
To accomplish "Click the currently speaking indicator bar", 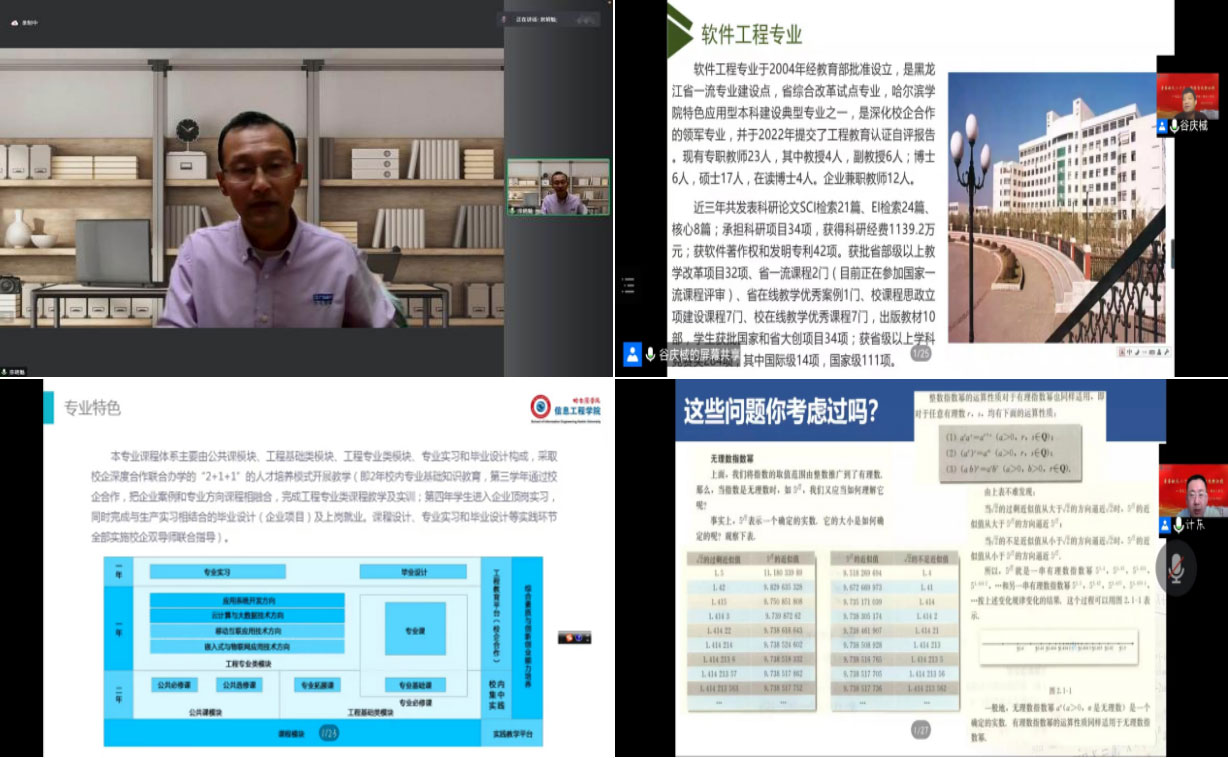I will [x=550, y=19].
